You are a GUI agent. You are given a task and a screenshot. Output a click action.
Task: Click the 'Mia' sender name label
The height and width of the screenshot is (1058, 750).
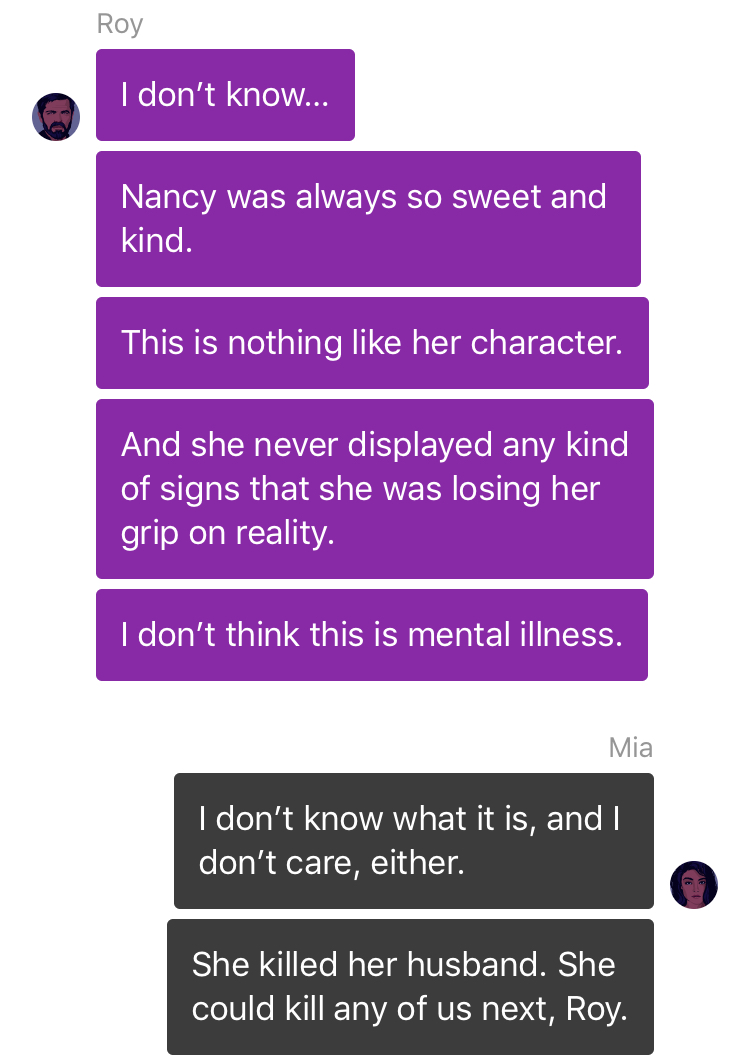click(x=631, y=748)
